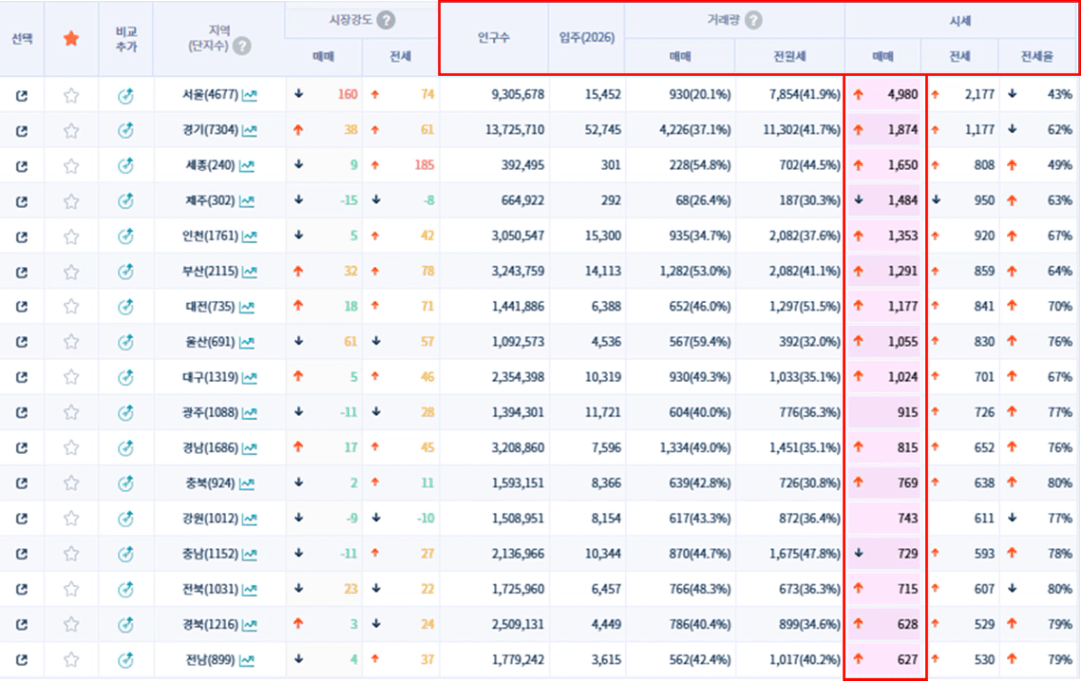Click the help icon beside 시장강도 header
This screenshot has width=1081, height=681.
[x=385, y=20]
